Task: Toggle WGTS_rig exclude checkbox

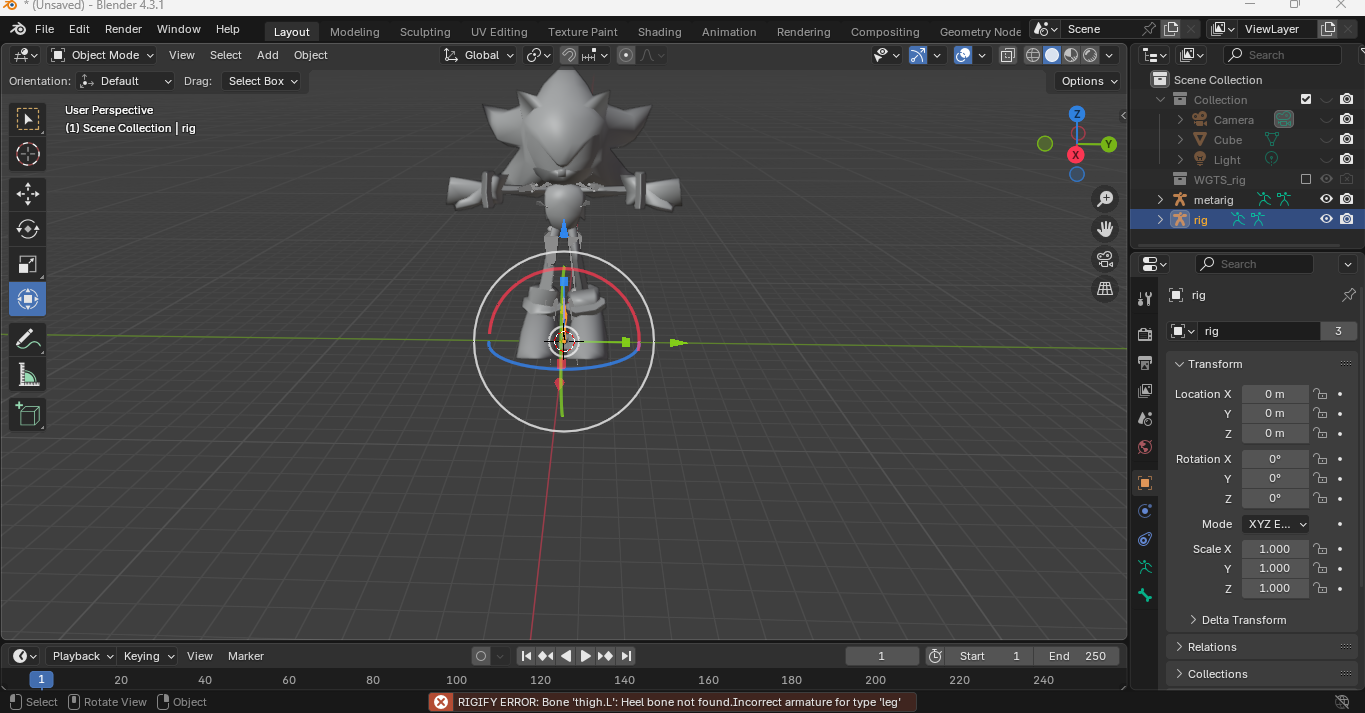Action: [1306, 179]
